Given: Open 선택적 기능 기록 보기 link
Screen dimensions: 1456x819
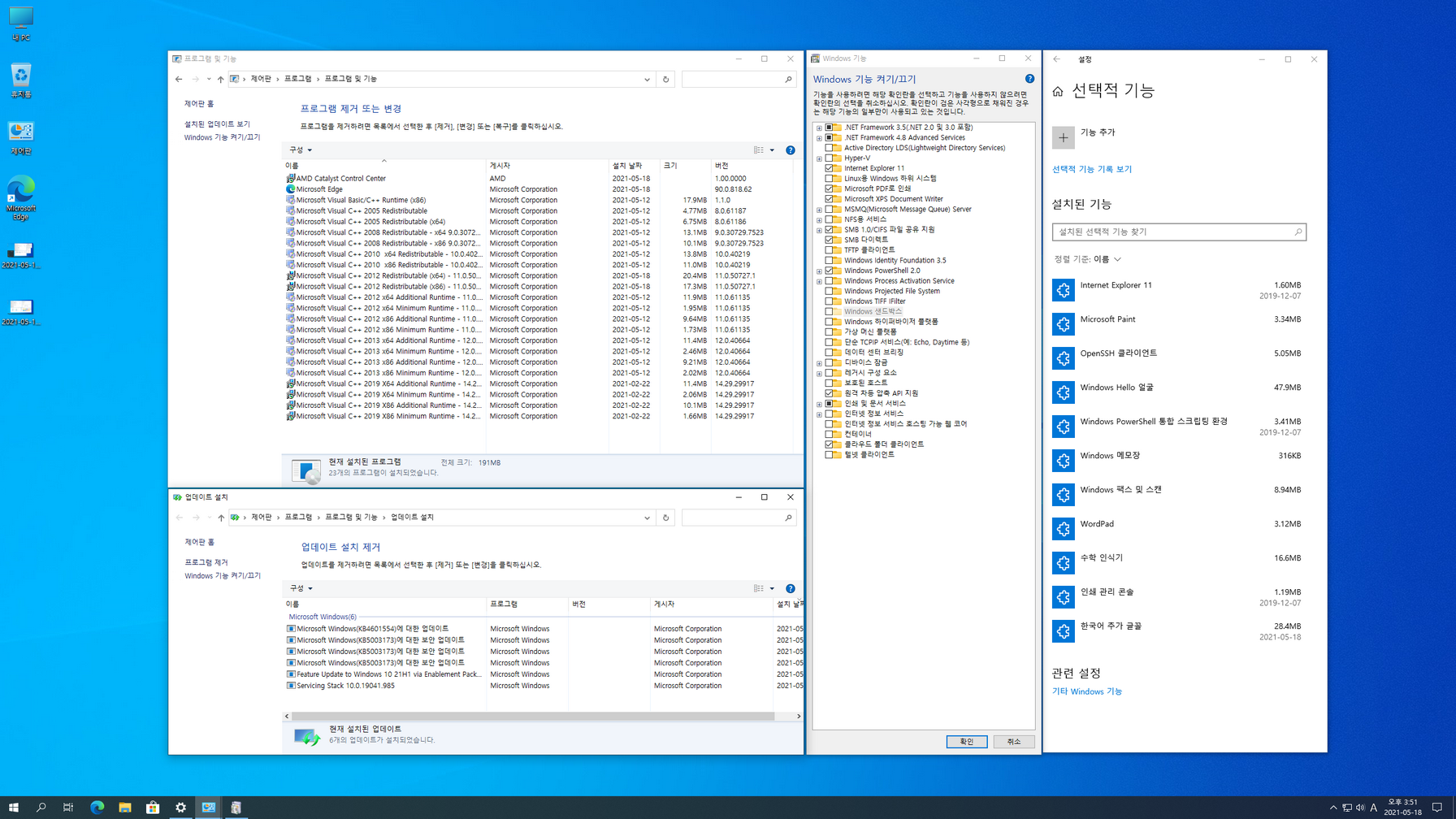Looking at the screenshot, I should [x=1091, y=170].
